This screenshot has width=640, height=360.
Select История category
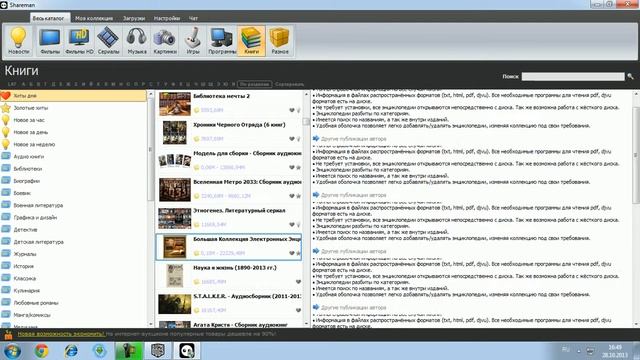coord(23,266)
